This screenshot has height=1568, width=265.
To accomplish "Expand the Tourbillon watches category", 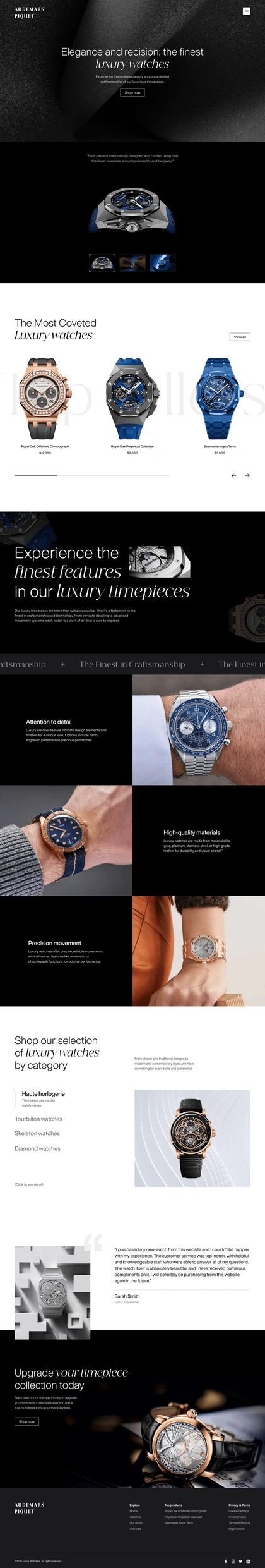I will tap(38, 1119).
